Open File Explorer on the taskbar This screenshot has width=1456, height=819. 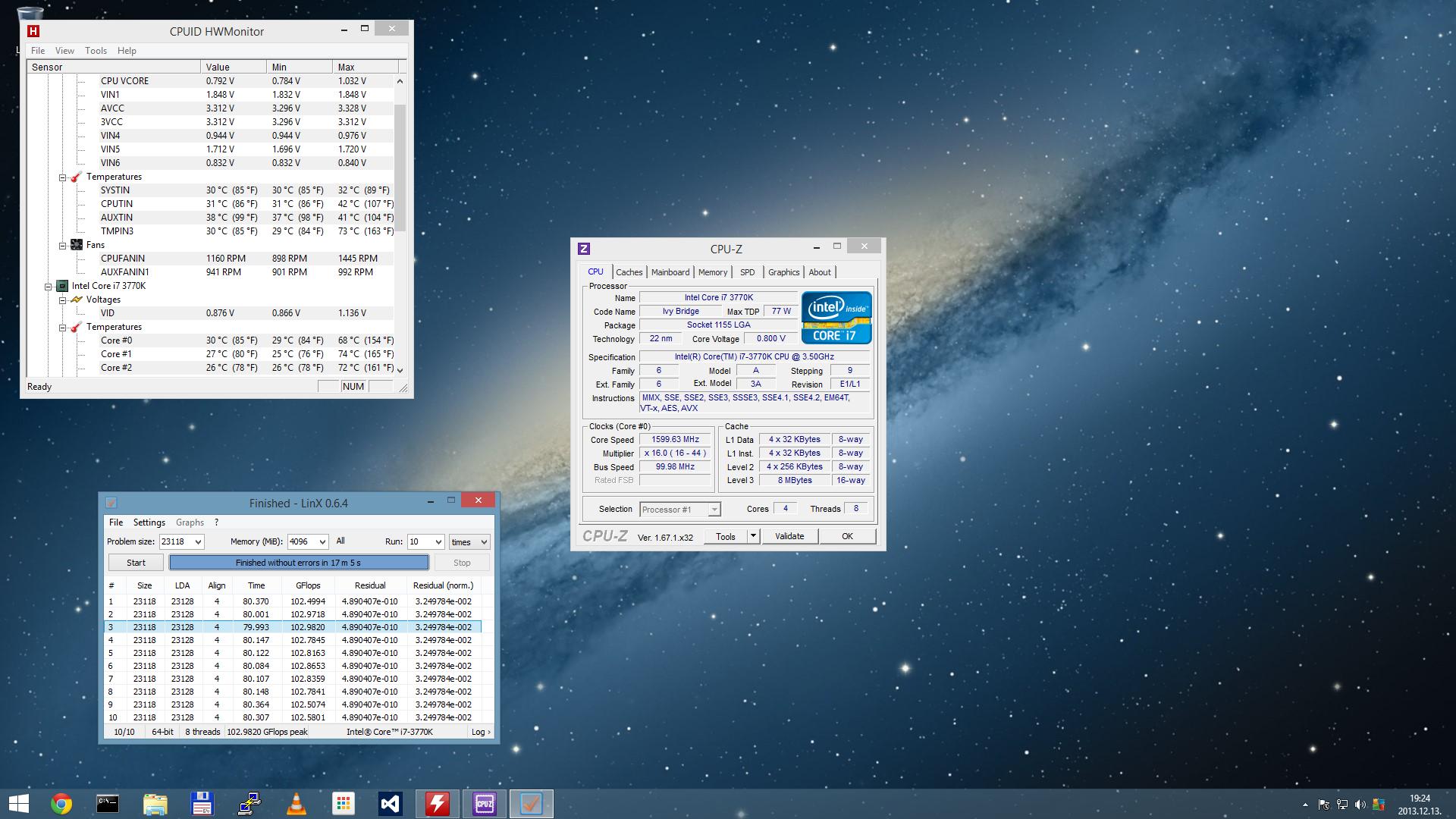[x=155, y=804]
